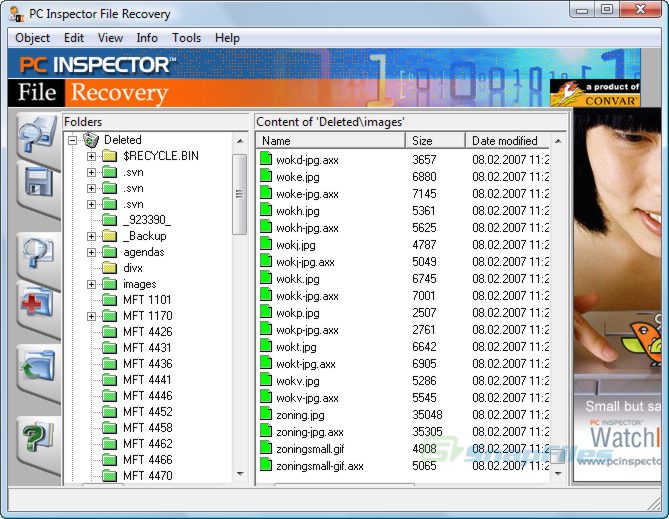Image resolution: width=669 pixels, height=519 pixels.
Task: Select the MFT 4441 folder
Action: tap(148, 379)
